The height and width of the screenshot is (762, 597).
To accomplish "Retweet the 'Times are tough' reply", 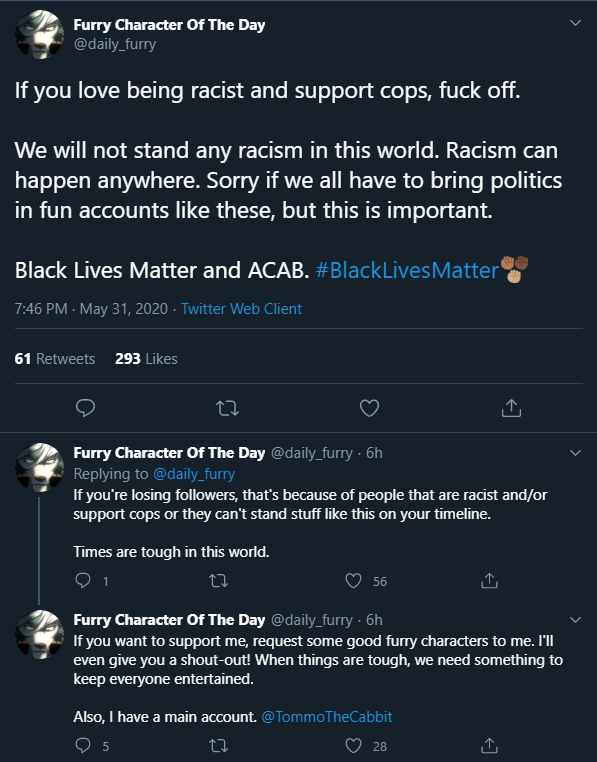I will [218, 581].
